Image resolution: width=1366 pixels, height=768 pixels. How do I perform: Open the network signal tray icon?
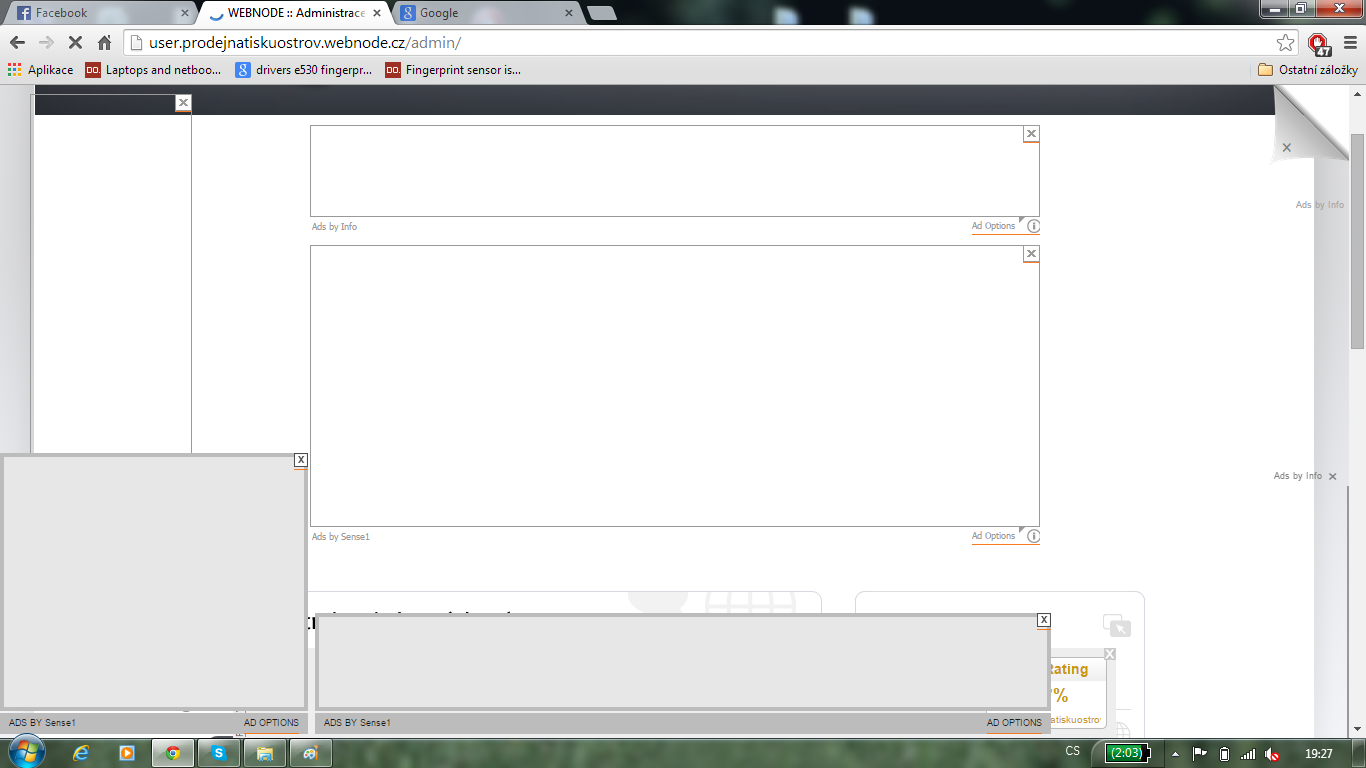1247,754
